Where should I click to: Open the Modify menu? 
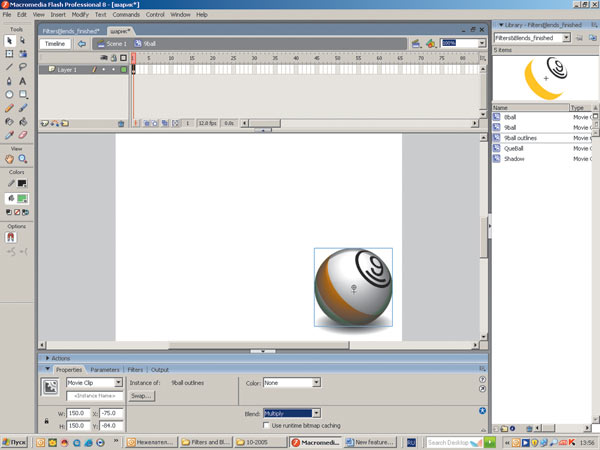pos(80,15)
